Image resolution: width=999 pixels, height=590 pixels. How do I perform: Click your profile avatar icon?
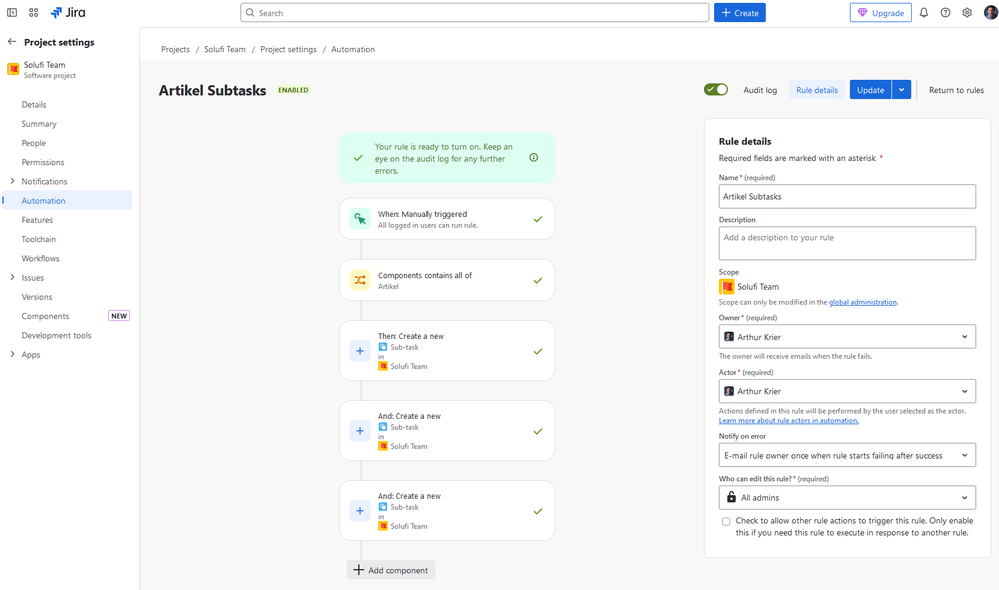(x=989, y=12)
